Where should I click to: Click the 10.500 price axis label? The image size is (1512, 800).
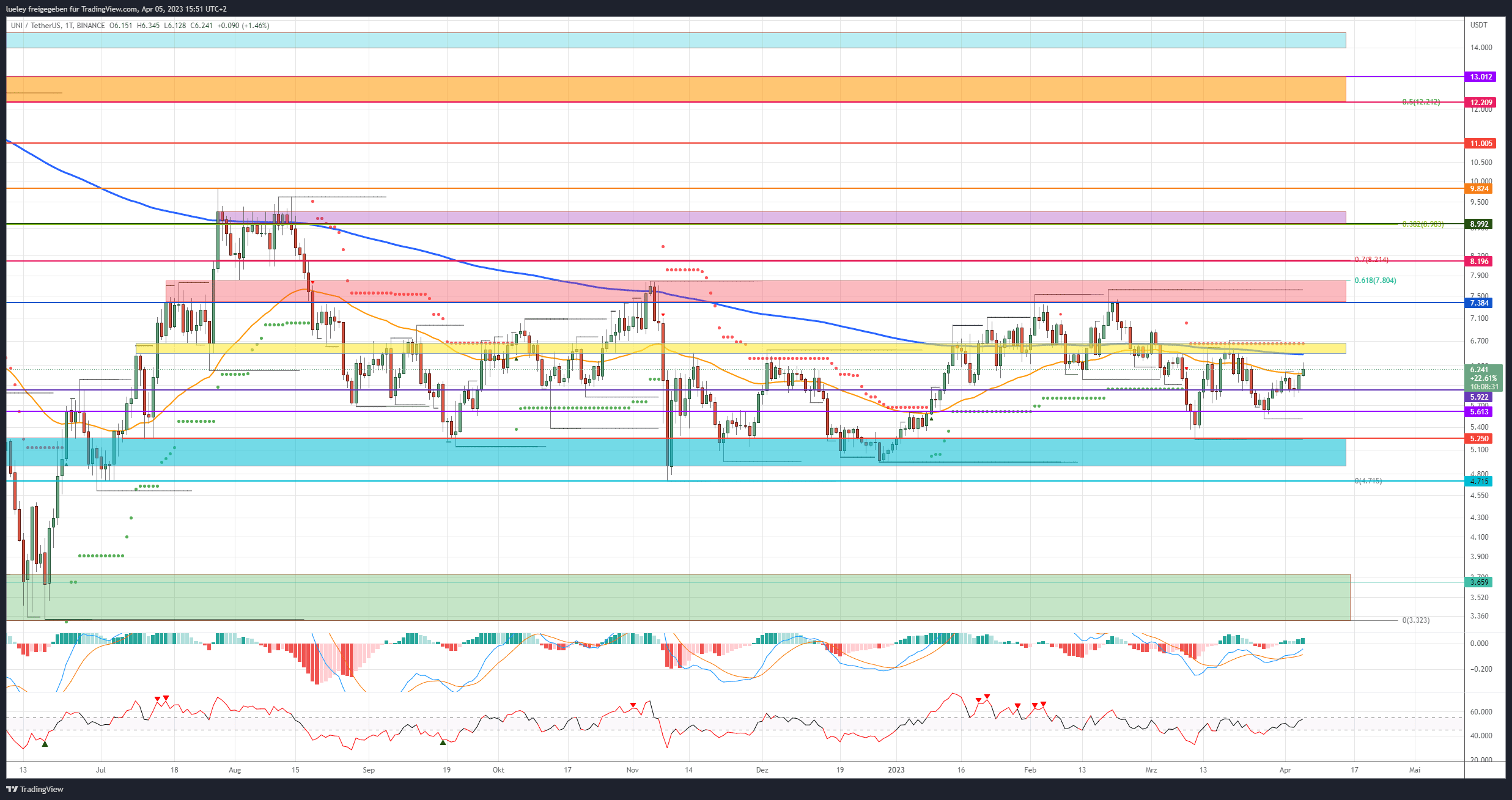1481,163
